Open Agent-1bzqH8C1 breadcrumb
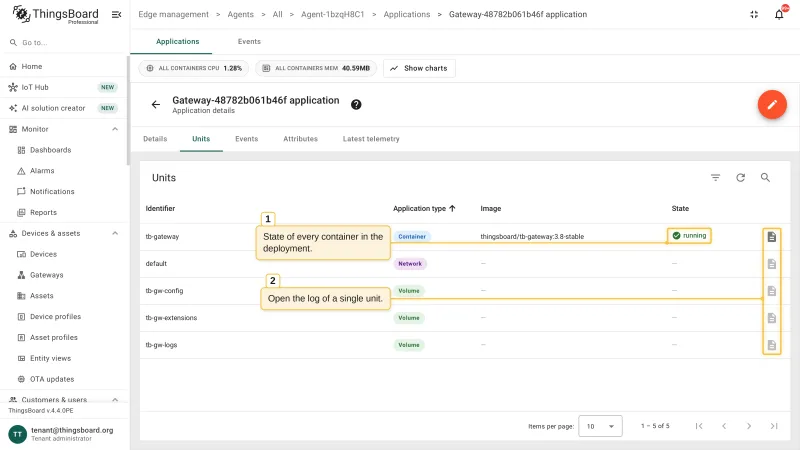This screenshot has width=800, height=450. tap(333, 14)
